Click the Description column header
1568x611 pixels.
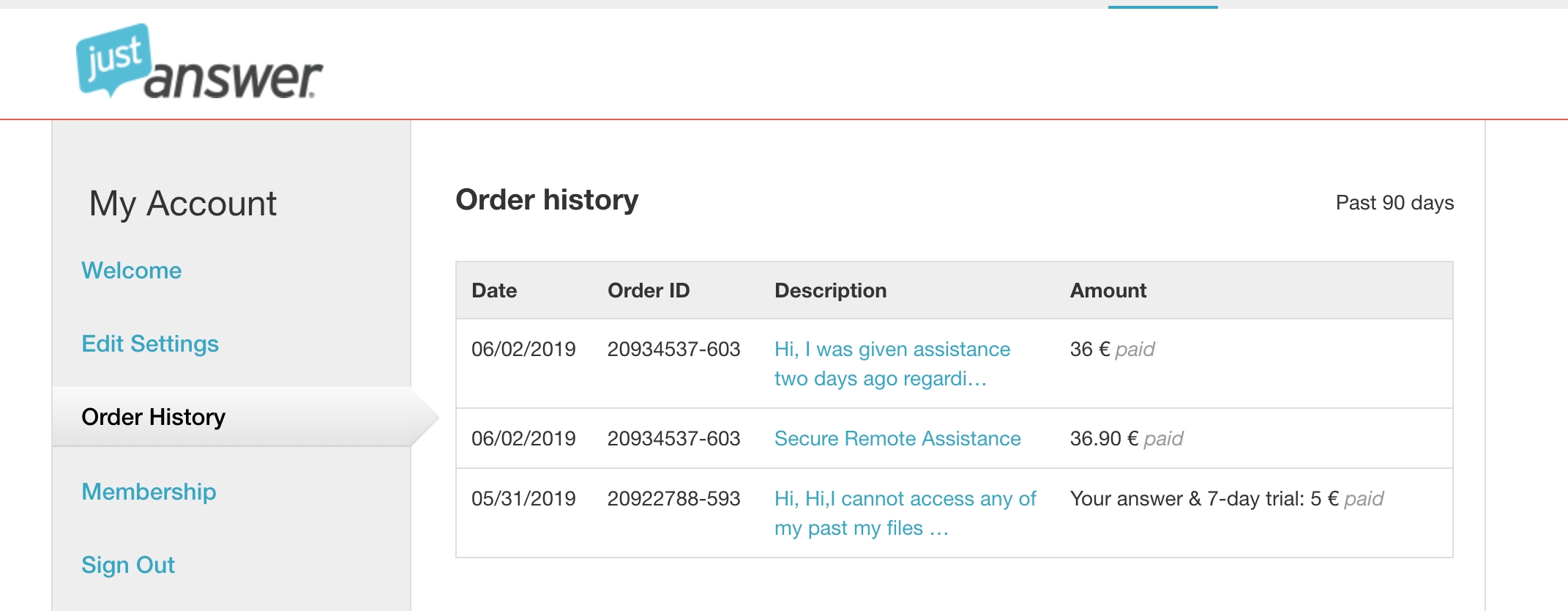click(x=830, y=290)
